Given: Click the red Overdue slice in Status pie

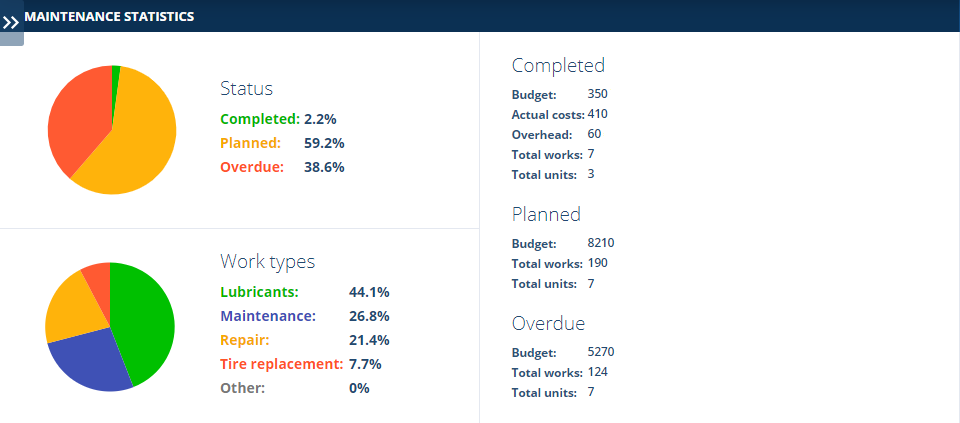Looking at the screenshot, I should [78, 115].
